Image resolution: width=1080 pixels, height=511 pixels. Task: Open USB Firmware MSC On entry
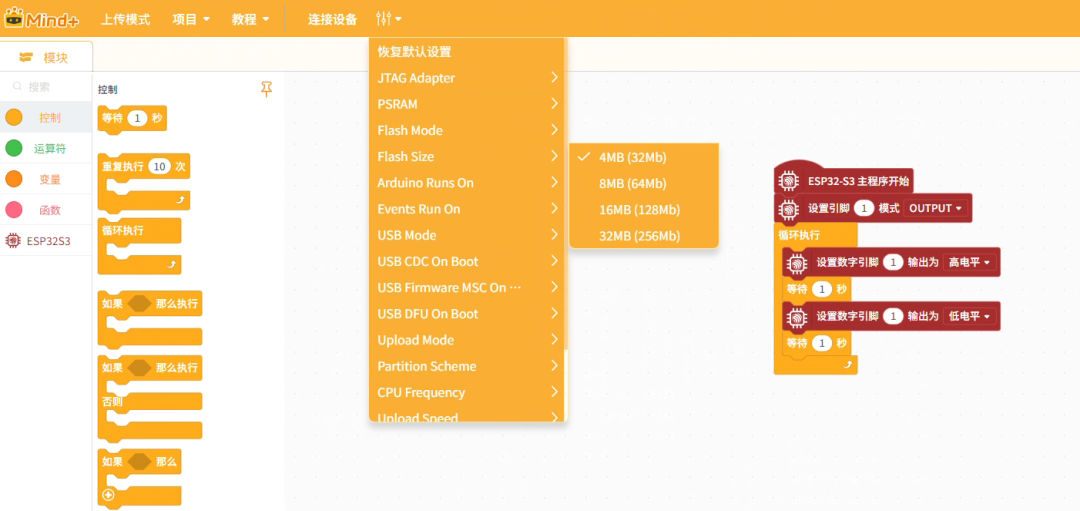point(468,287)
